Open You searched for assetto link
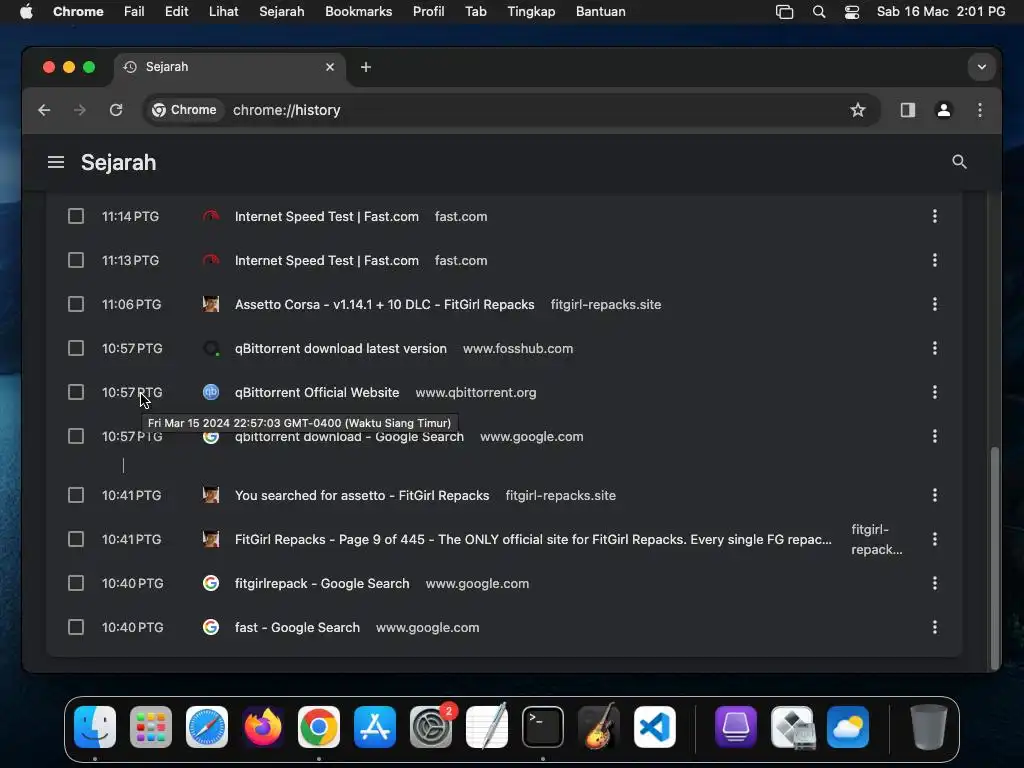Viewport: 1024px width, 768px height. [362, 495]
